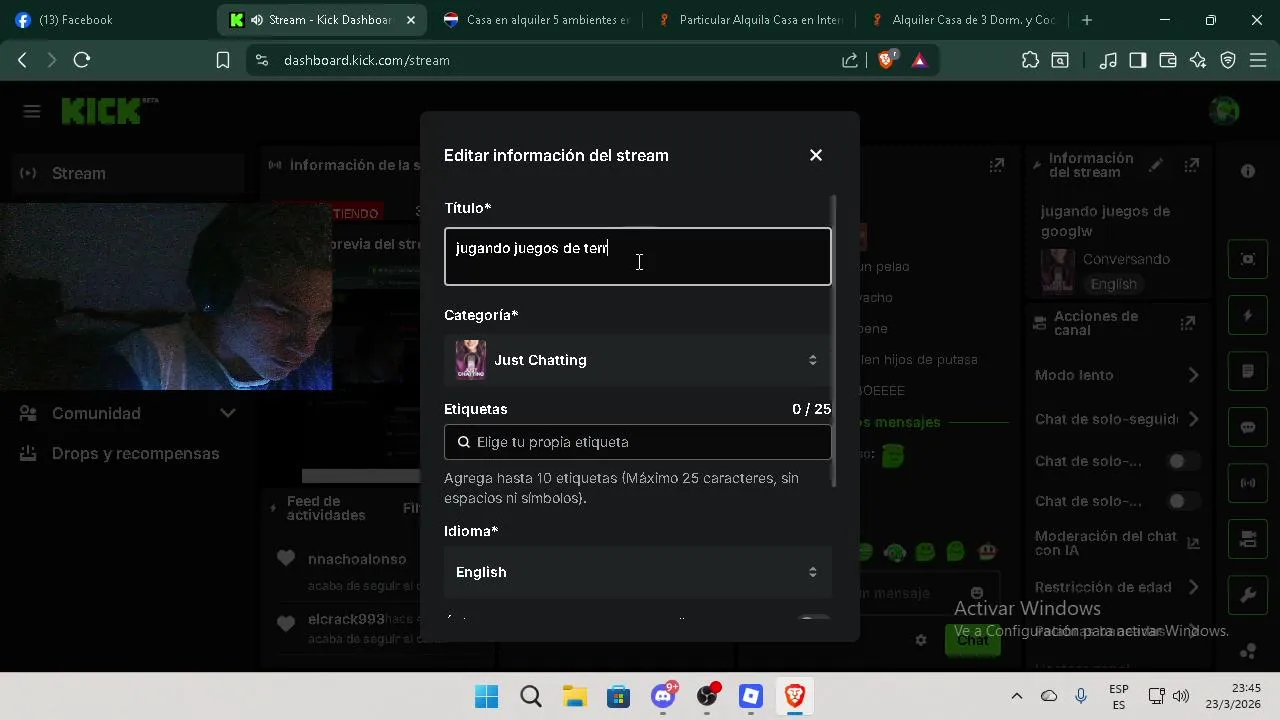Screen dimensions: 1280x720
Task: Click the Just Chatting category thumbnail
Action: coord(470,360)
